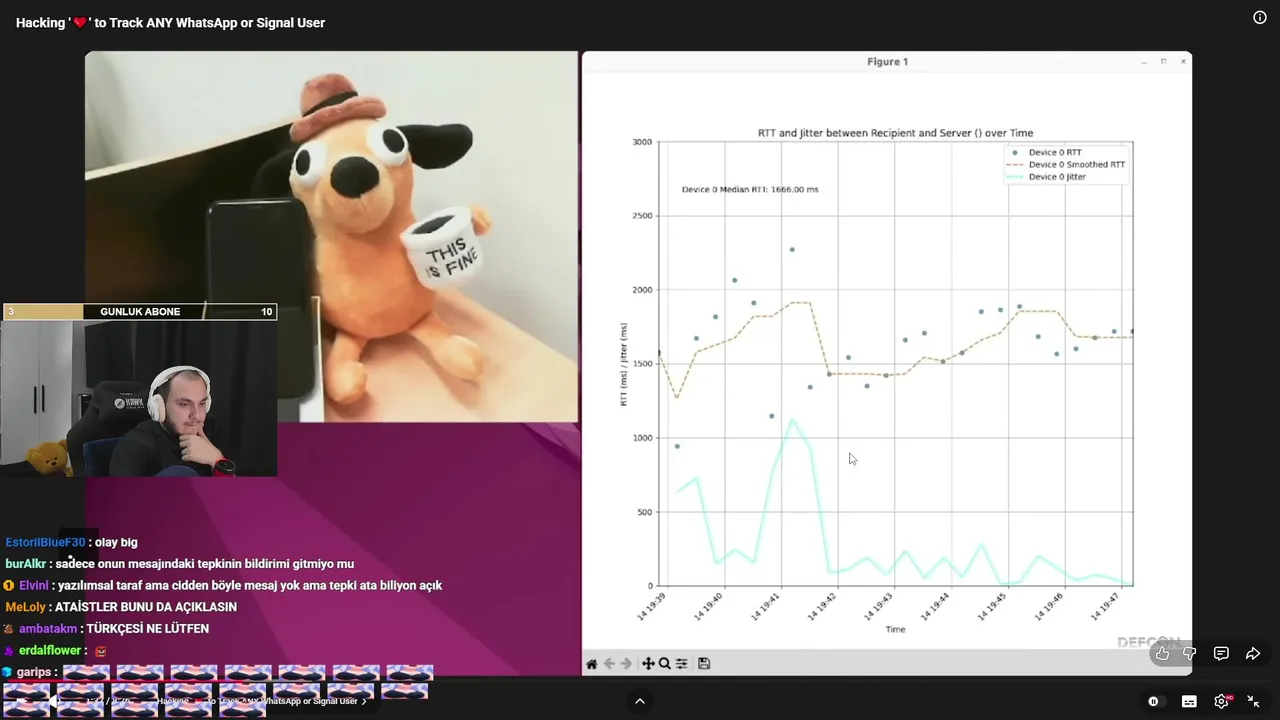Click the Save figure floppy disk icon
Viewport: 1280px width, 720px height.
click(704, 664)
